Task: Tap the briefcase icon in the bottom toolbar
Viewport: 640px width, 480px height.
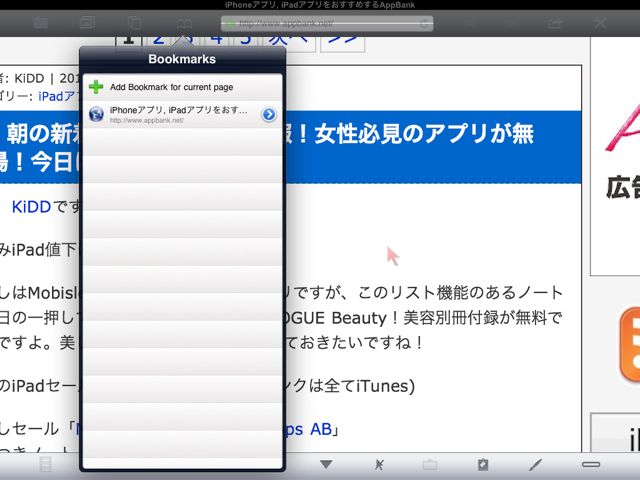Action: coord(430,464)
